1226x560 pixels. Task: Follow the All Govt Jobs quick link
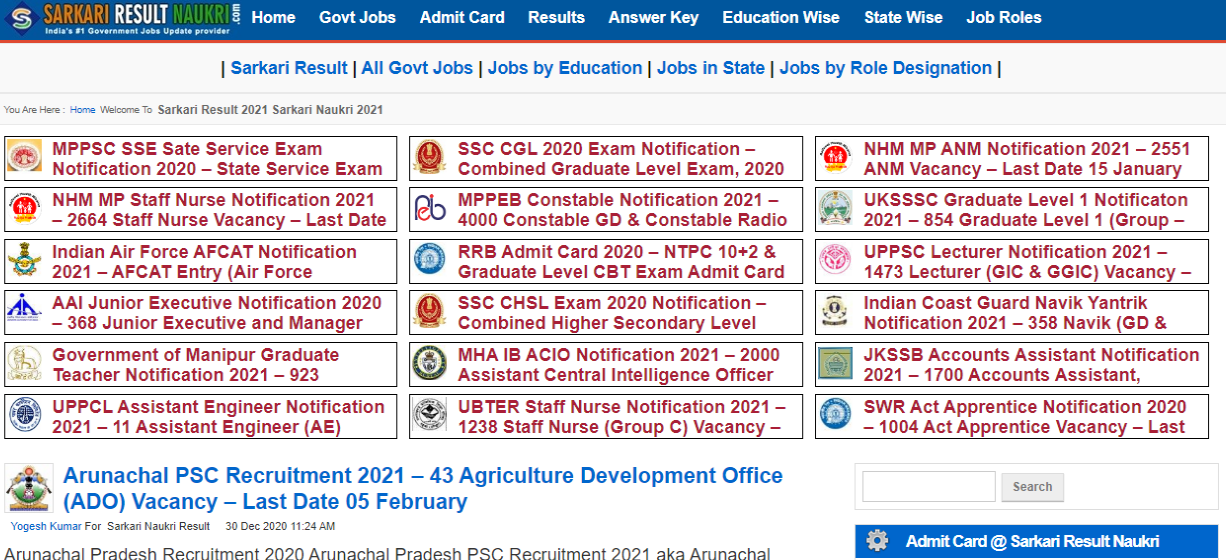click(x=417, y=68)
